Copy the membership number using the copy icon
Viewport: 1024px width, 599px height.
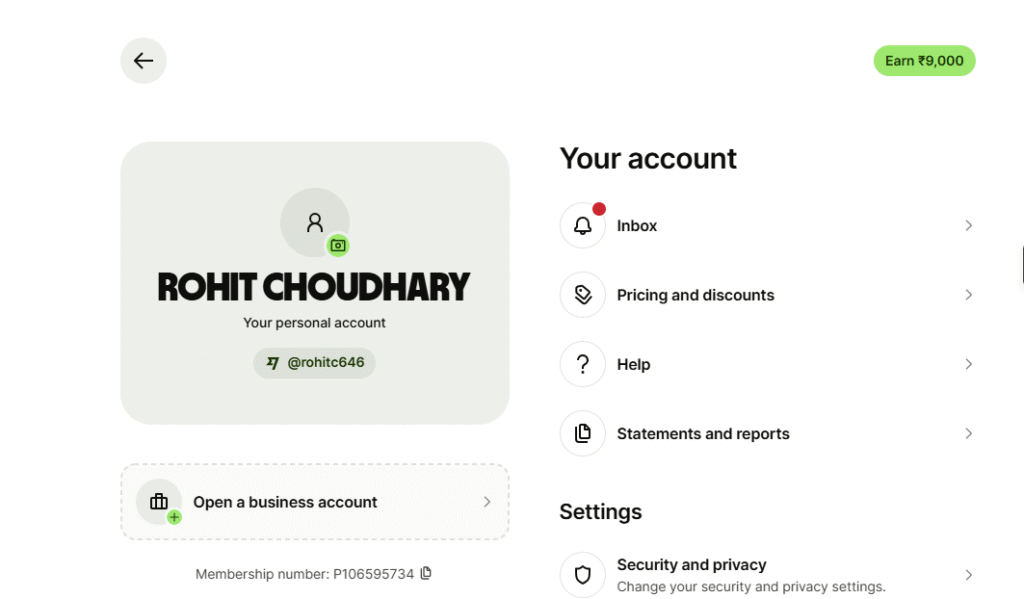(427, 574)
